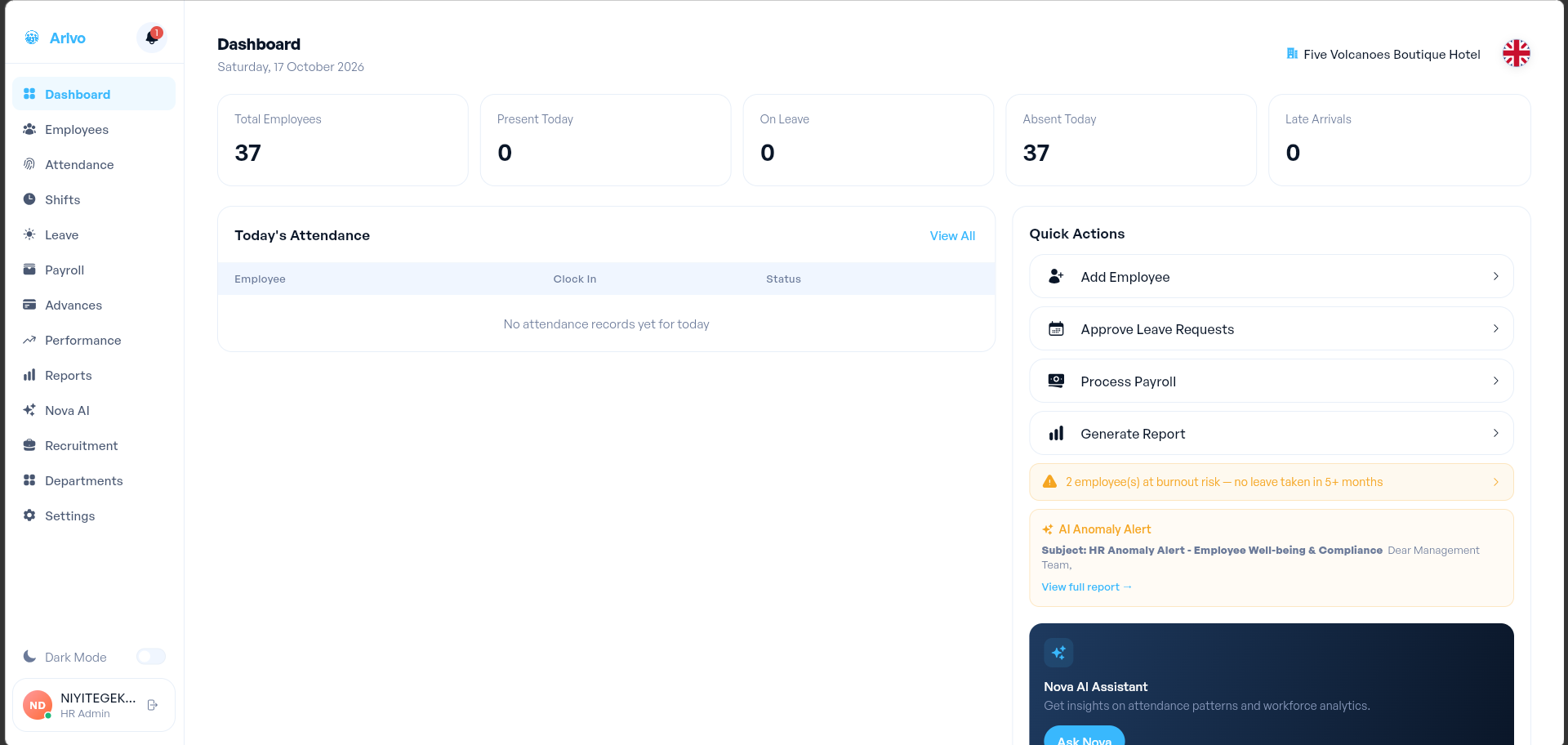This screenshot has height=745, width=1568.
Task: Select Attendance from sidebar
Action: (x=94, y=164)
